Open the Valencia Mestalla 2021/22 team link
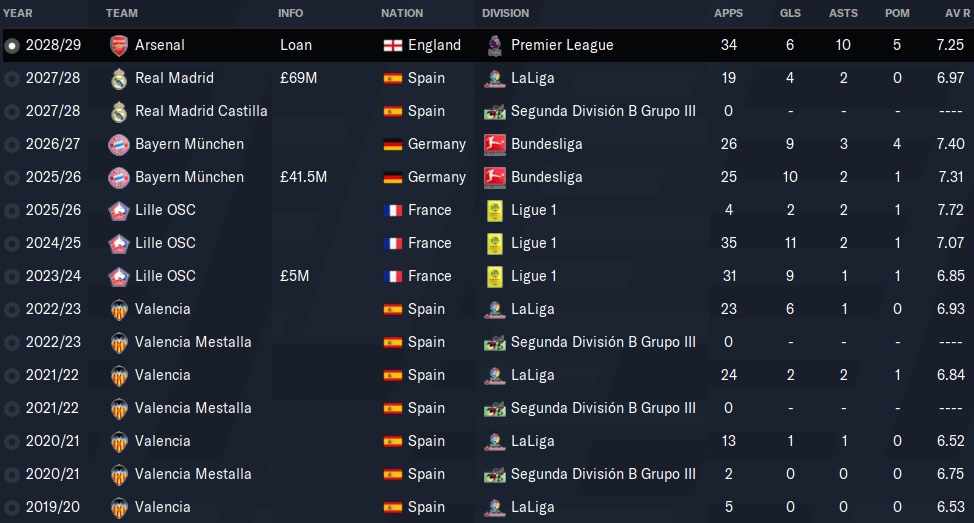 click(x=193, y=408)
